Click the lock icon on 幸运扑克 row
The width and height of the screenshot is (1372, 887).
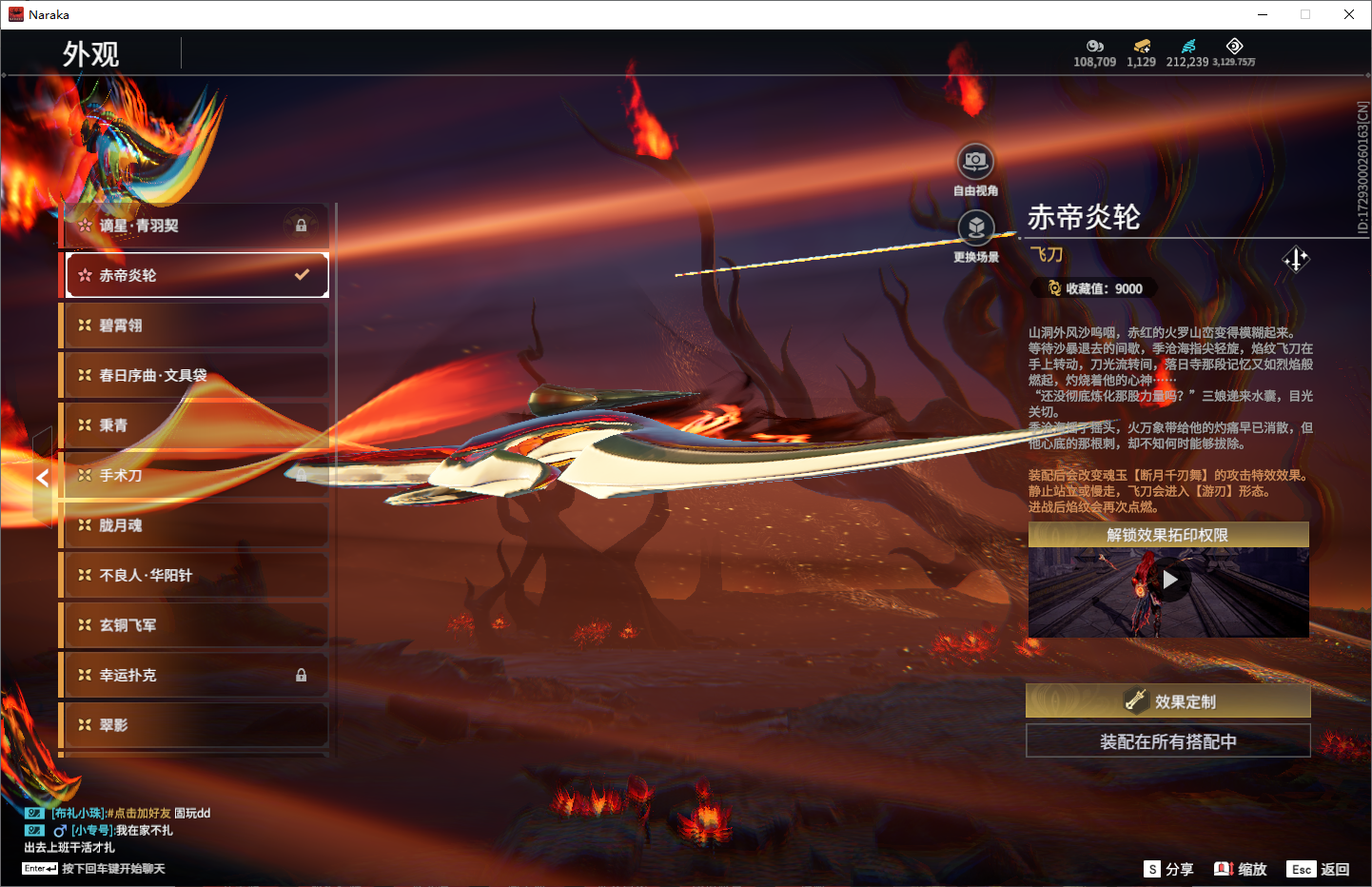coord(301,675)
